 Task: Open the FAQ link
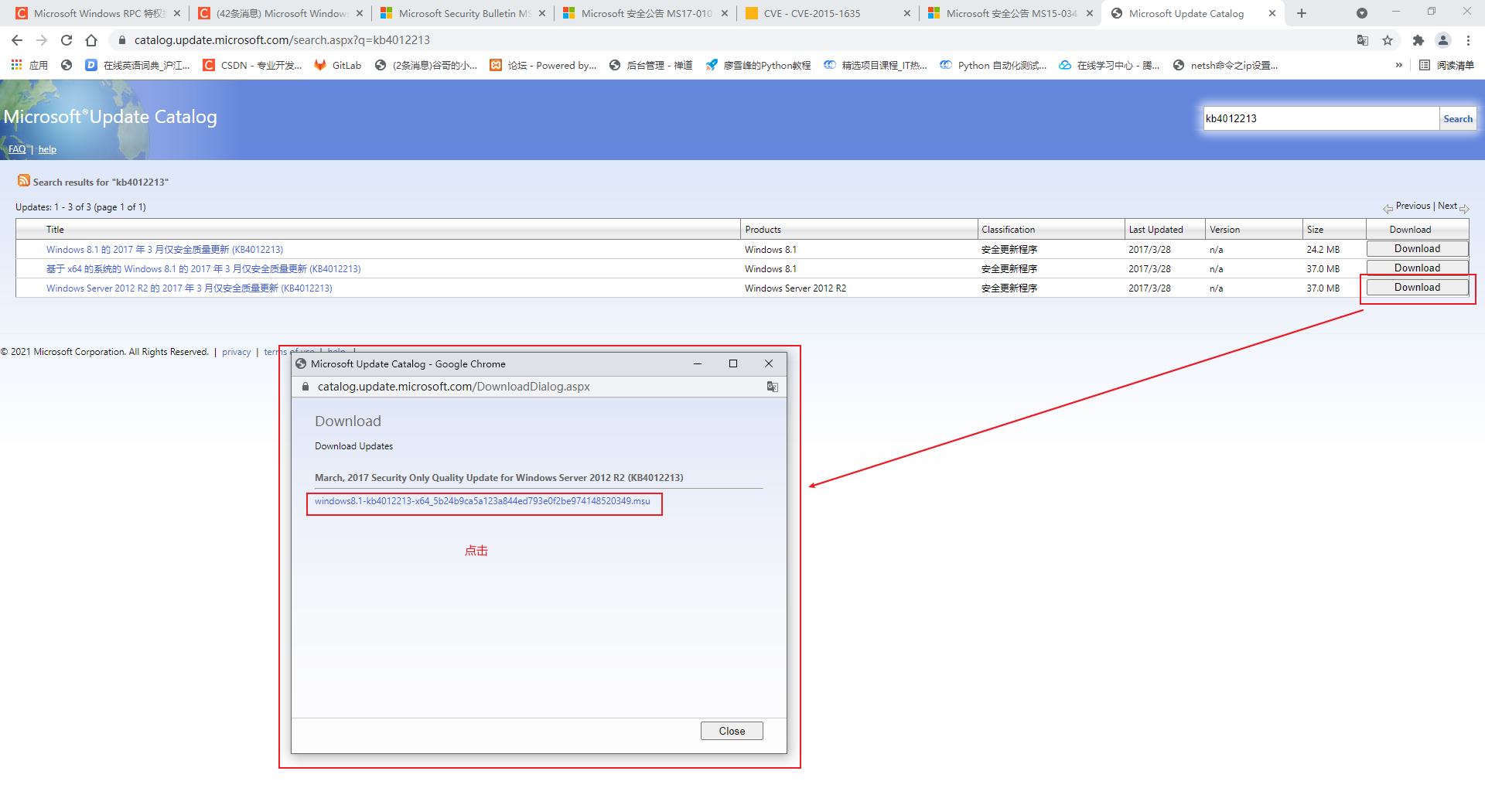tap(17, 148)
